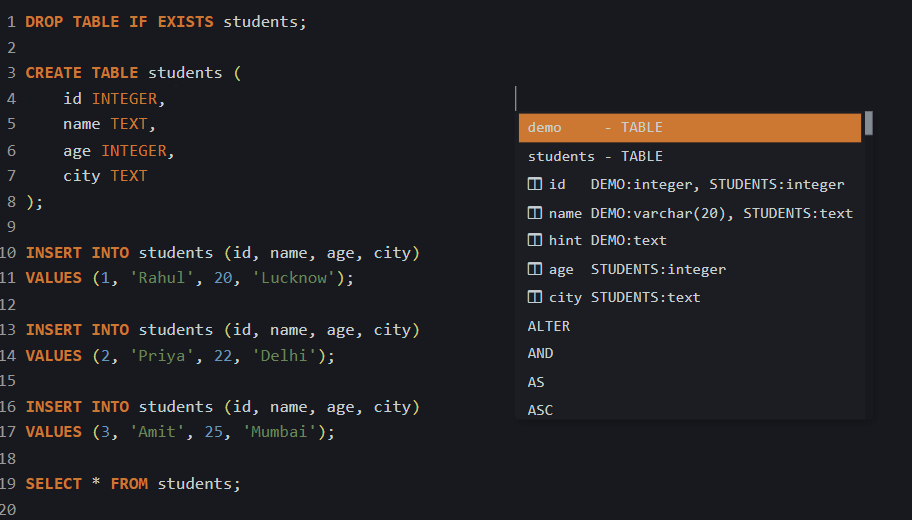Insert the AND keyword suggestion
The height and width of the screenshot is (520, 912).
tap(690, 354)
